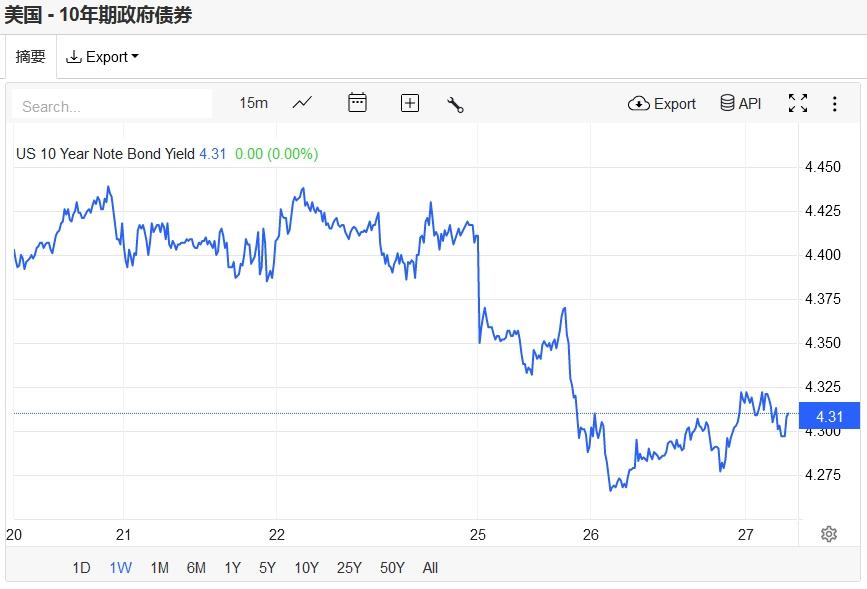Screen dimensions: 867x589
Task: Click the cloud Export button
Action: [662, 103]
